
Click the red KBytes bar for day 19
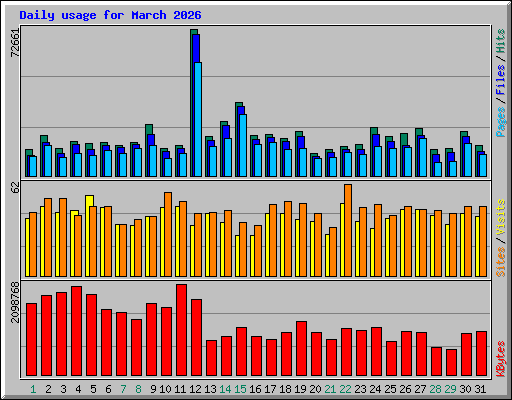(301, 349)
